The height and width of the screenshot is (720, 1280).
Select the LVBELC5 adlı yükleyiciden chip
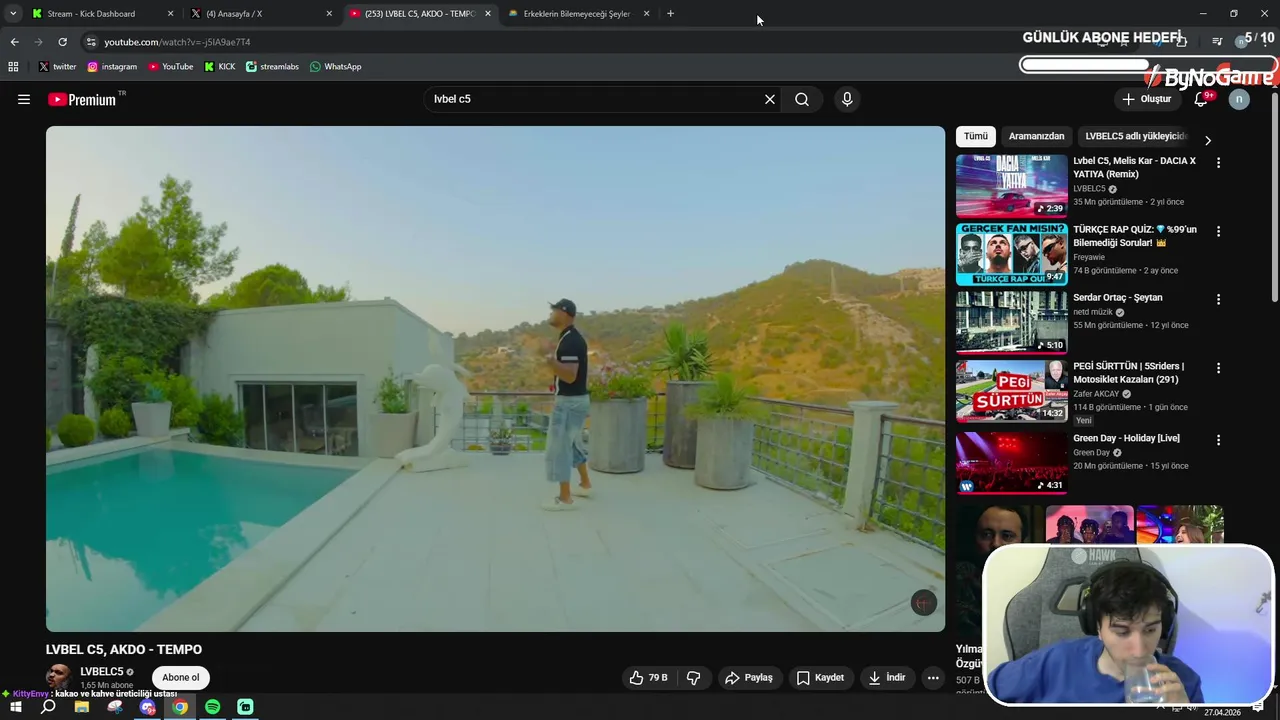[1135, 136]
